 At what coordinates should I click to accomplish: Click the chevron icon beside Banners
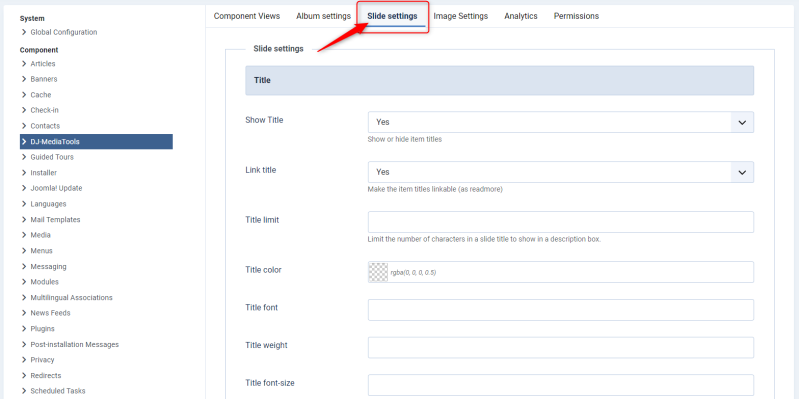(x=24, y=79)
